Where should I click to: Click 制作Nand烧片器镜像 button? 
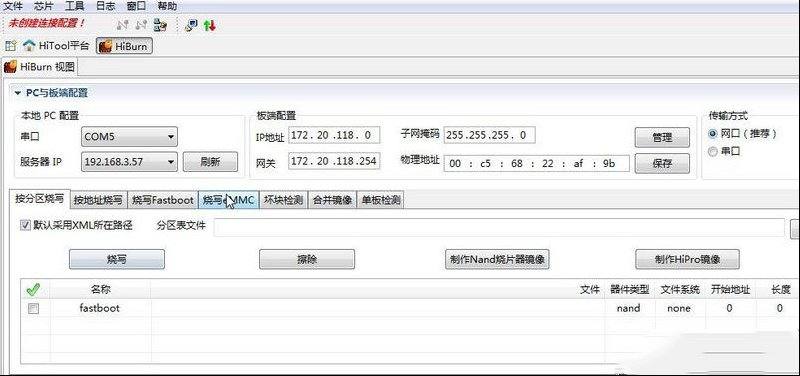[497, 259]
